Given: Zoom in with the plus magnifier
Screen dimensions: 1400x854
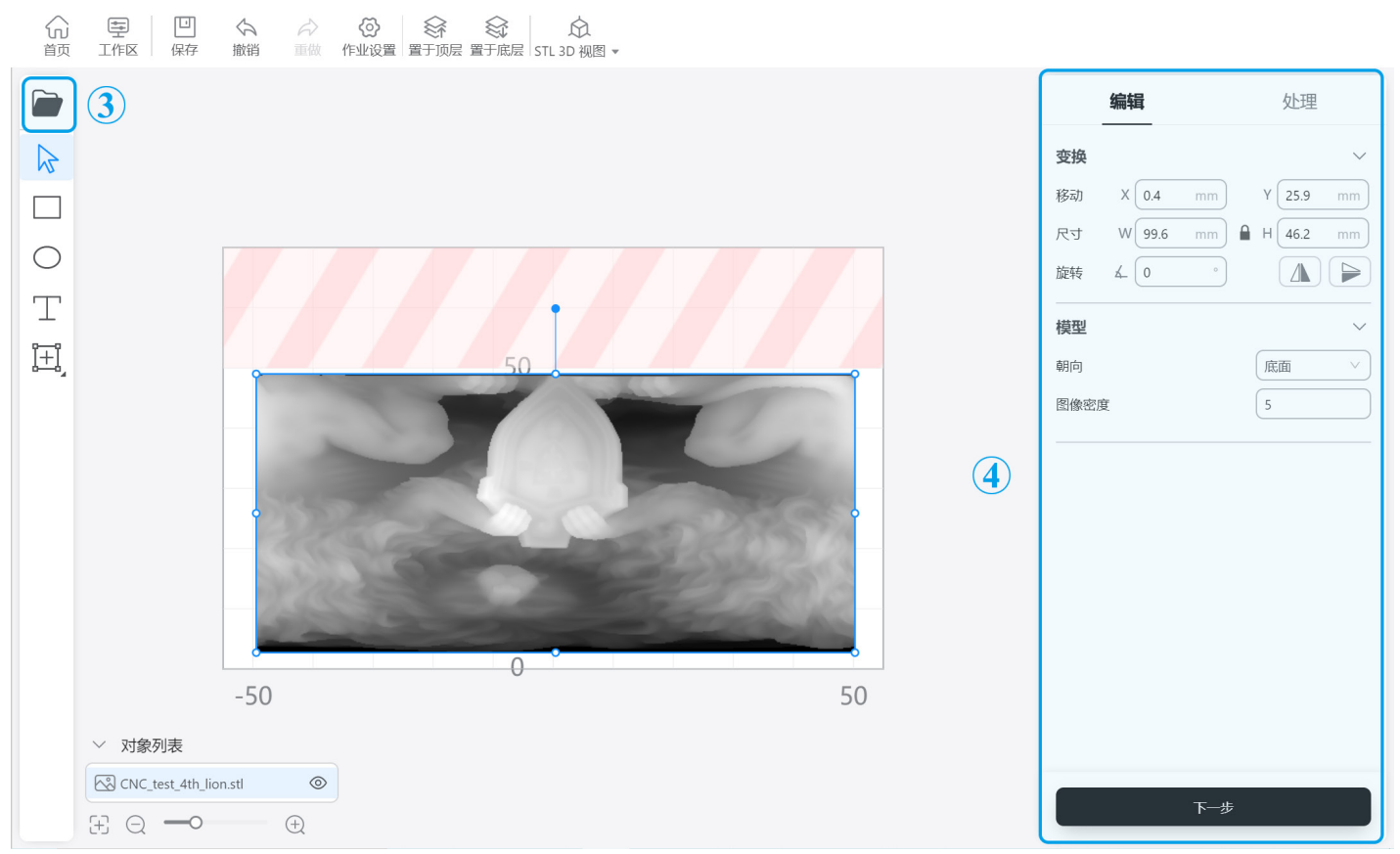Looking at the screenshot, I should (295, 825).
